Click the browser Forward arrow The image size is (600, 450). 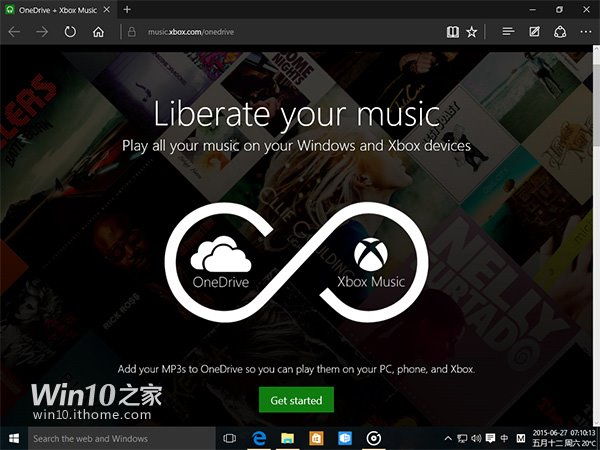pos(42,32)
